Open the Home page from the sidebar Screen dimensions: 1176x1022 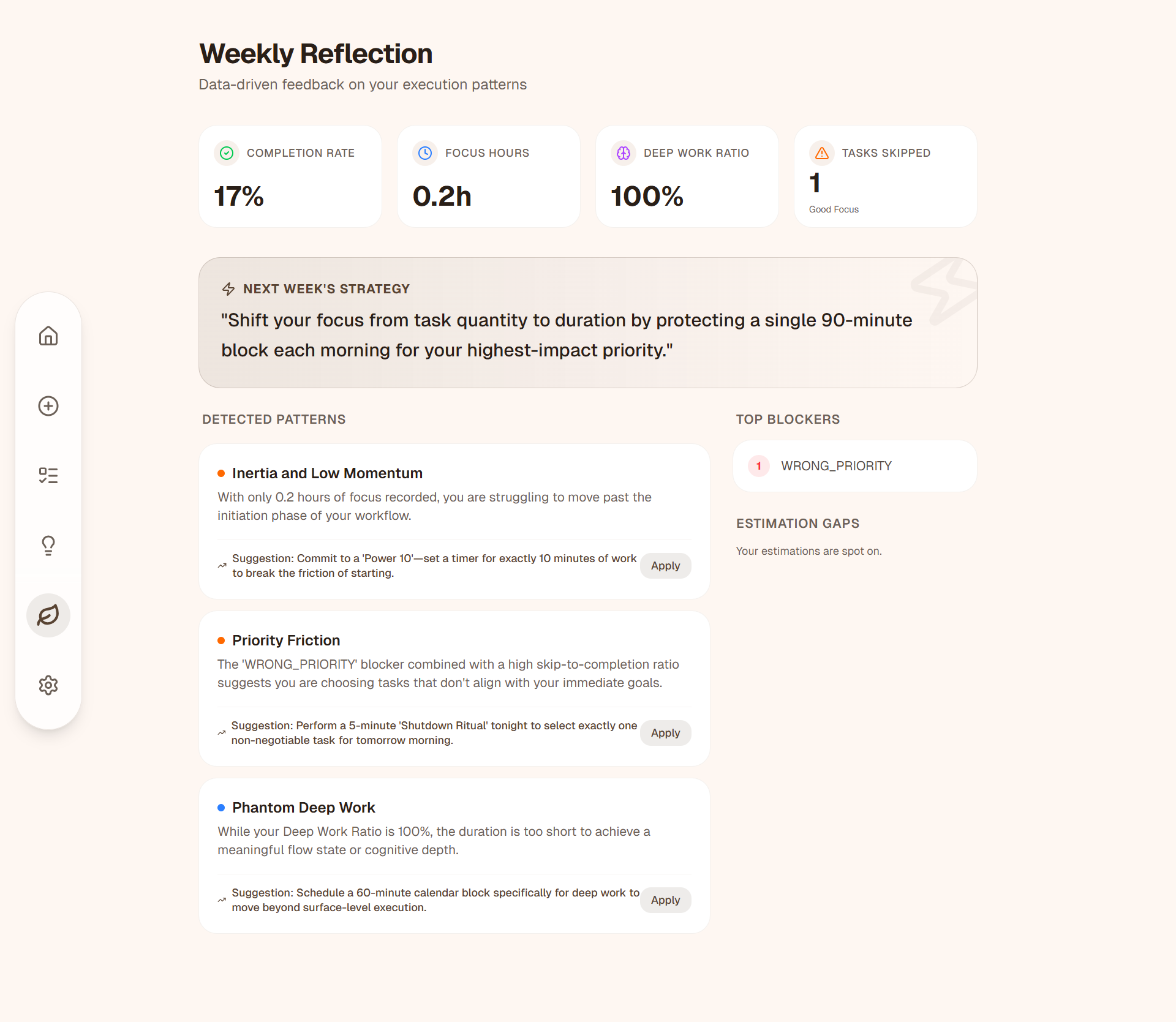(48, 336)
